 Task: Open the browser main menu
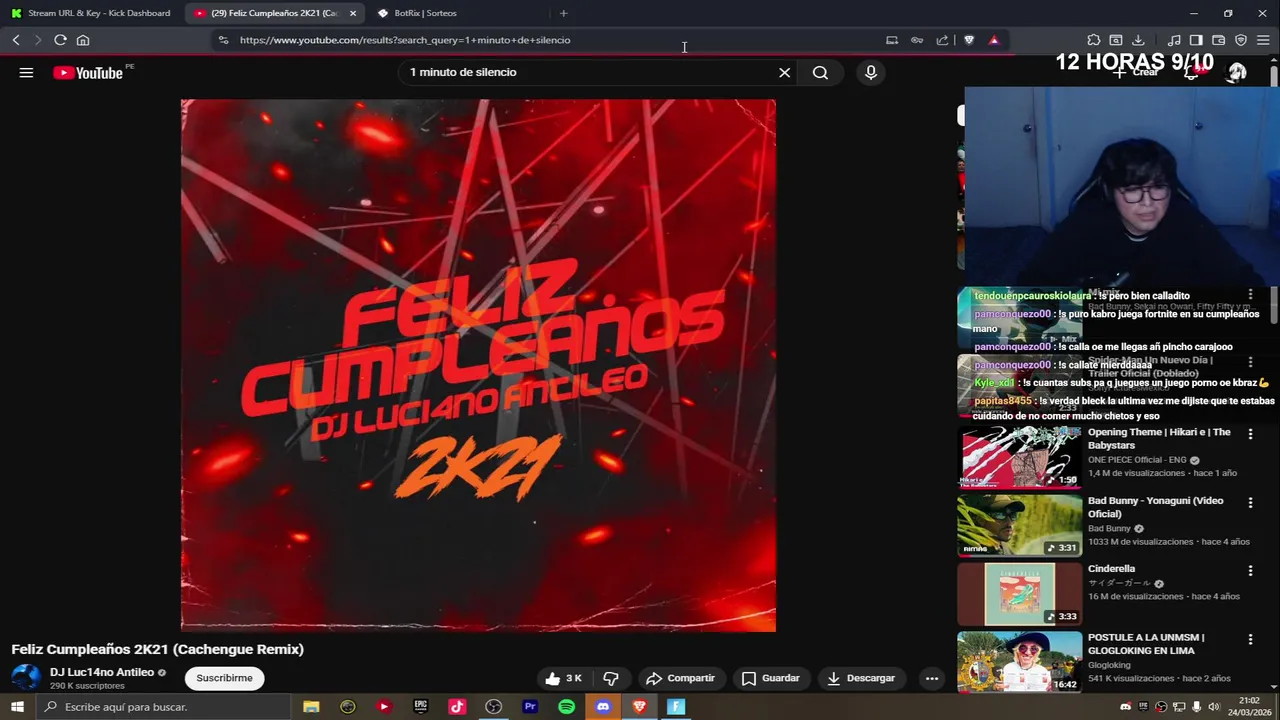[x=1263, y=40]
